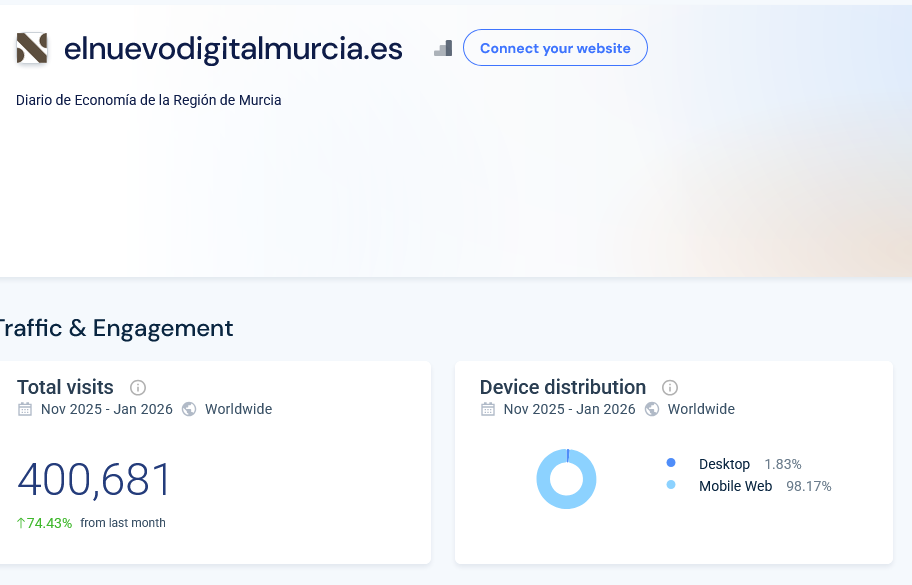Select the Mobile Web legend color dot
This screenshot has height=585, width=912.
pos(671,485)
